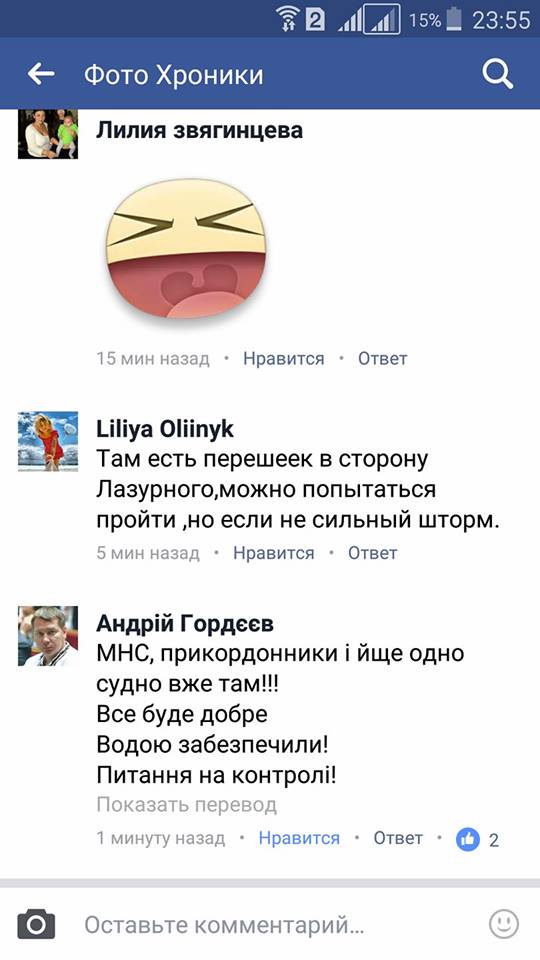Image resolution: width=540 pixels, height=960 pixels.
Task: Tap the back arrow in header
Action: coord(41,75)
